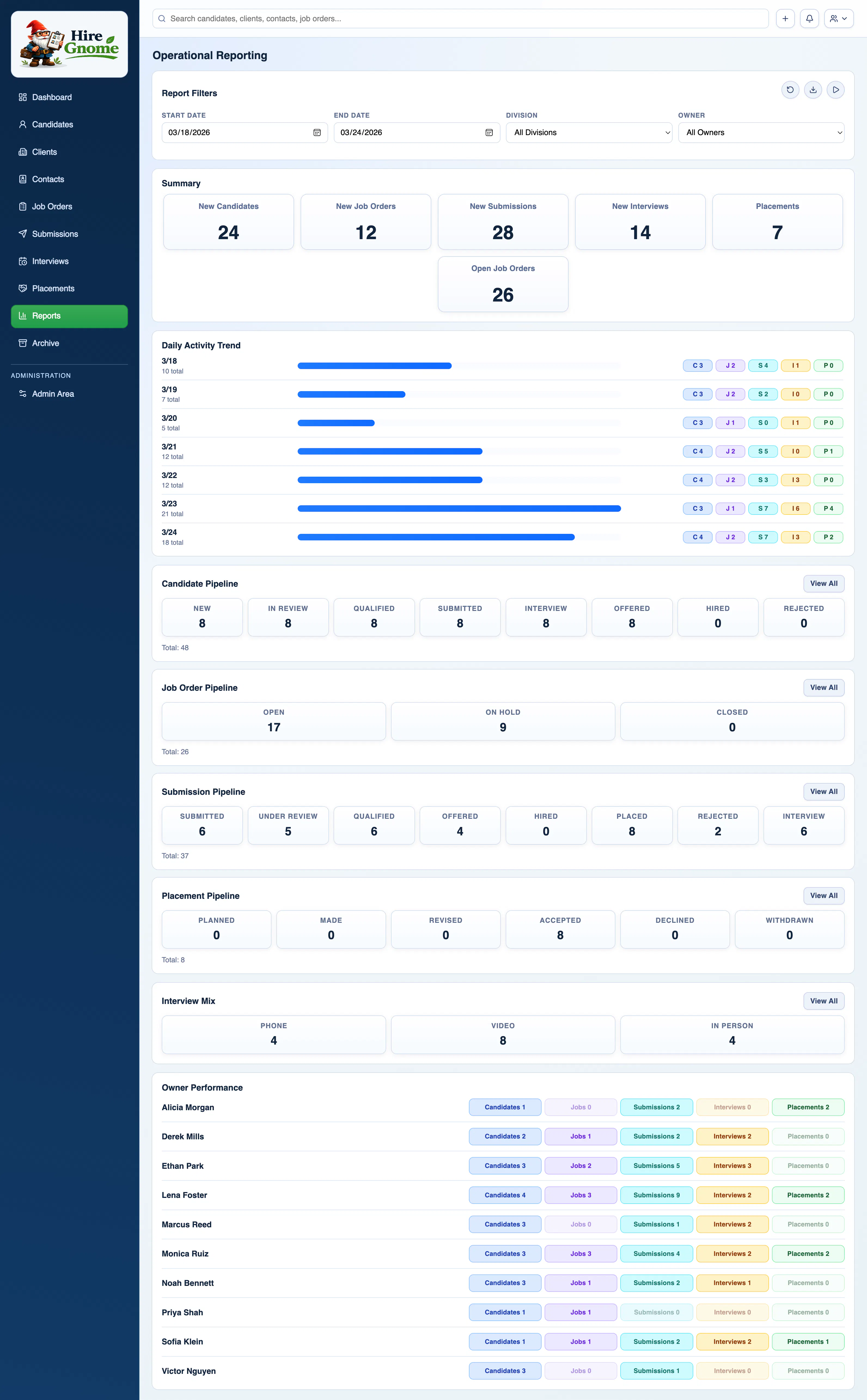Go to Candidates in the sidebar
The height and width of the screenshot is (1400, 867).
[69, 124]
